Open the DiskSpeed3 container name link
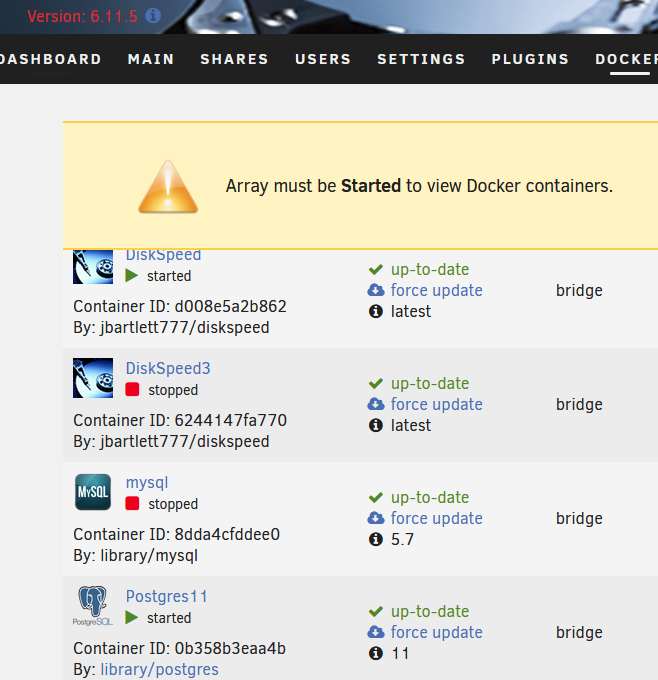The width and height of the screenshot is (658, 680). click(x=168, y=368)
